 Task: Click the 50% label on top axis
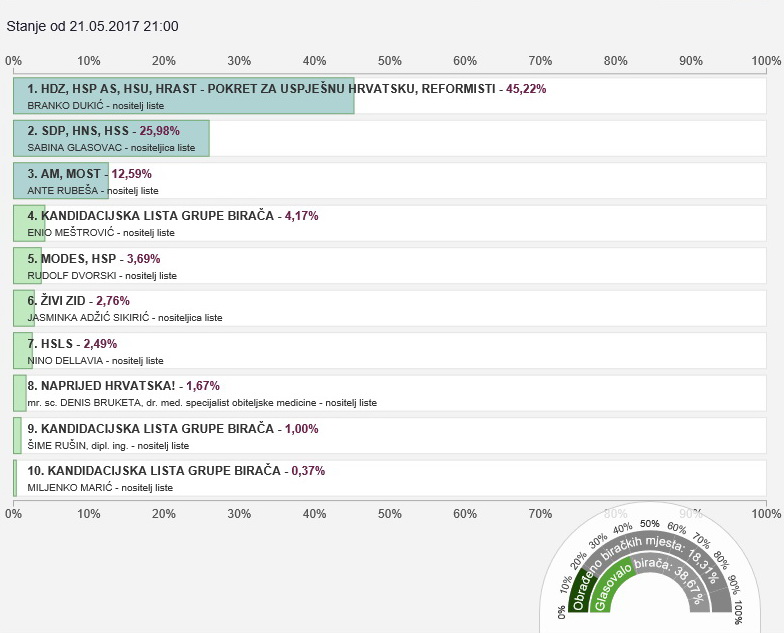[390, 61]
